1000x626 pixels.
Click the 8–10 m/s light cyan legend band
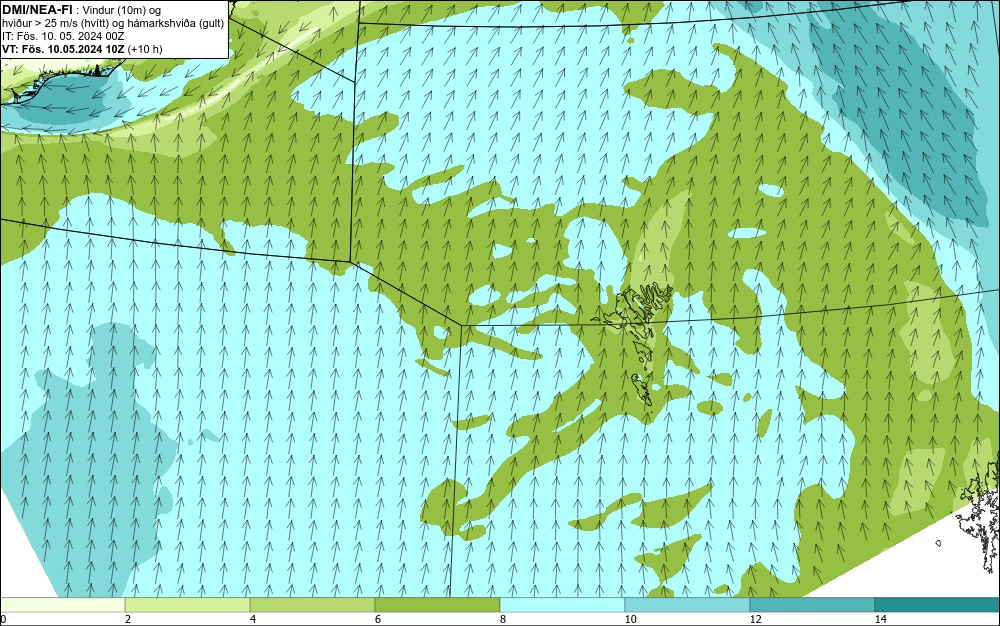(x=562, y=605)
